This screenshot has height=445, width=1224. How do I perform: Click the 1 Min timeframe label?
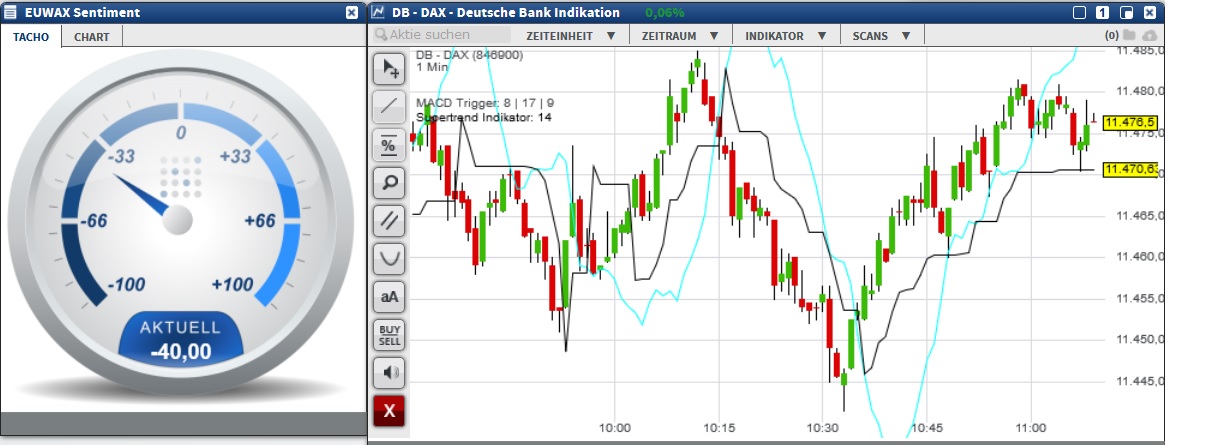pos(432,68)
